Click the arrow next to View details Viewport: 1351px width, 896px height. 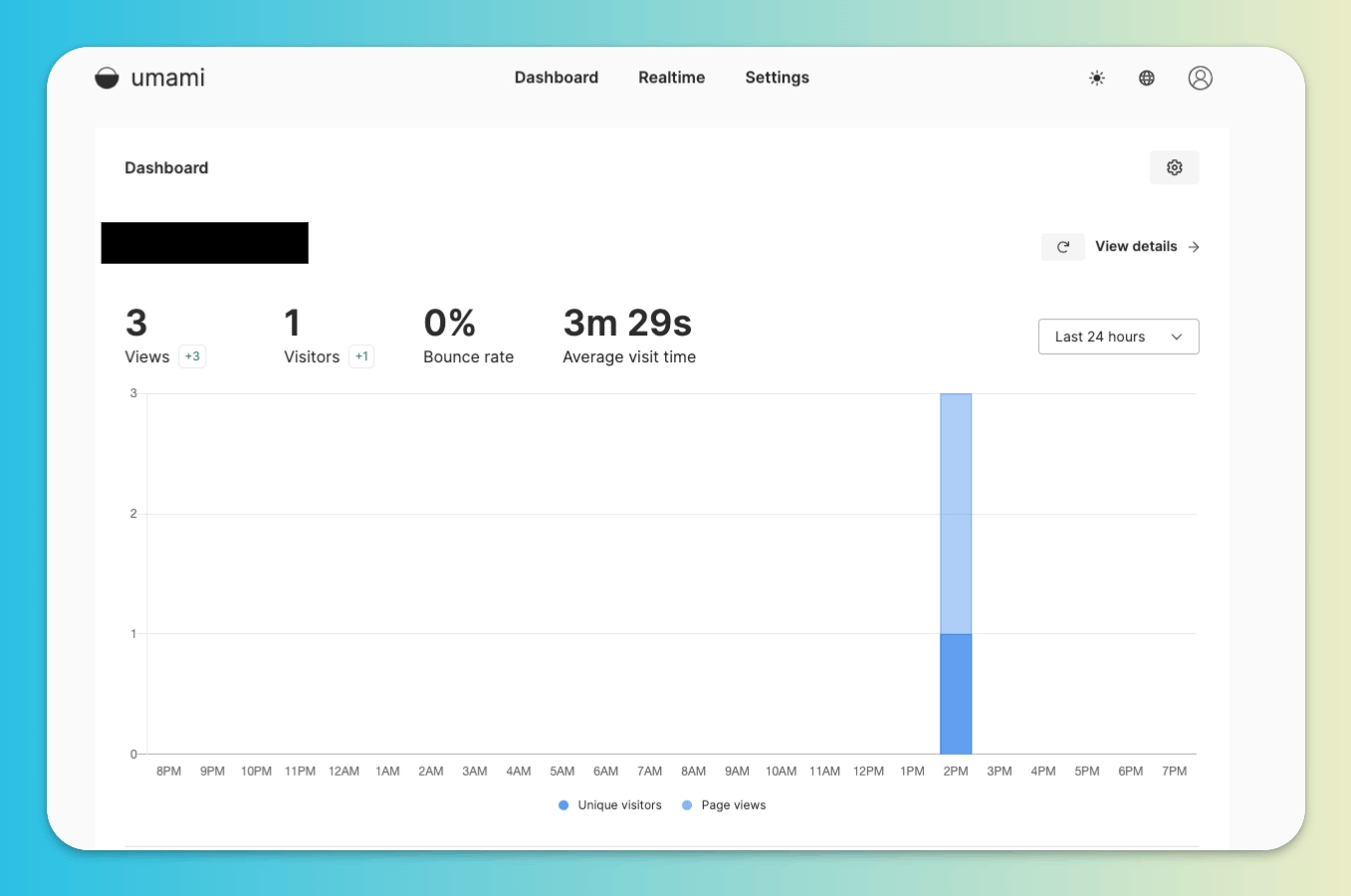click(1194, 247)
